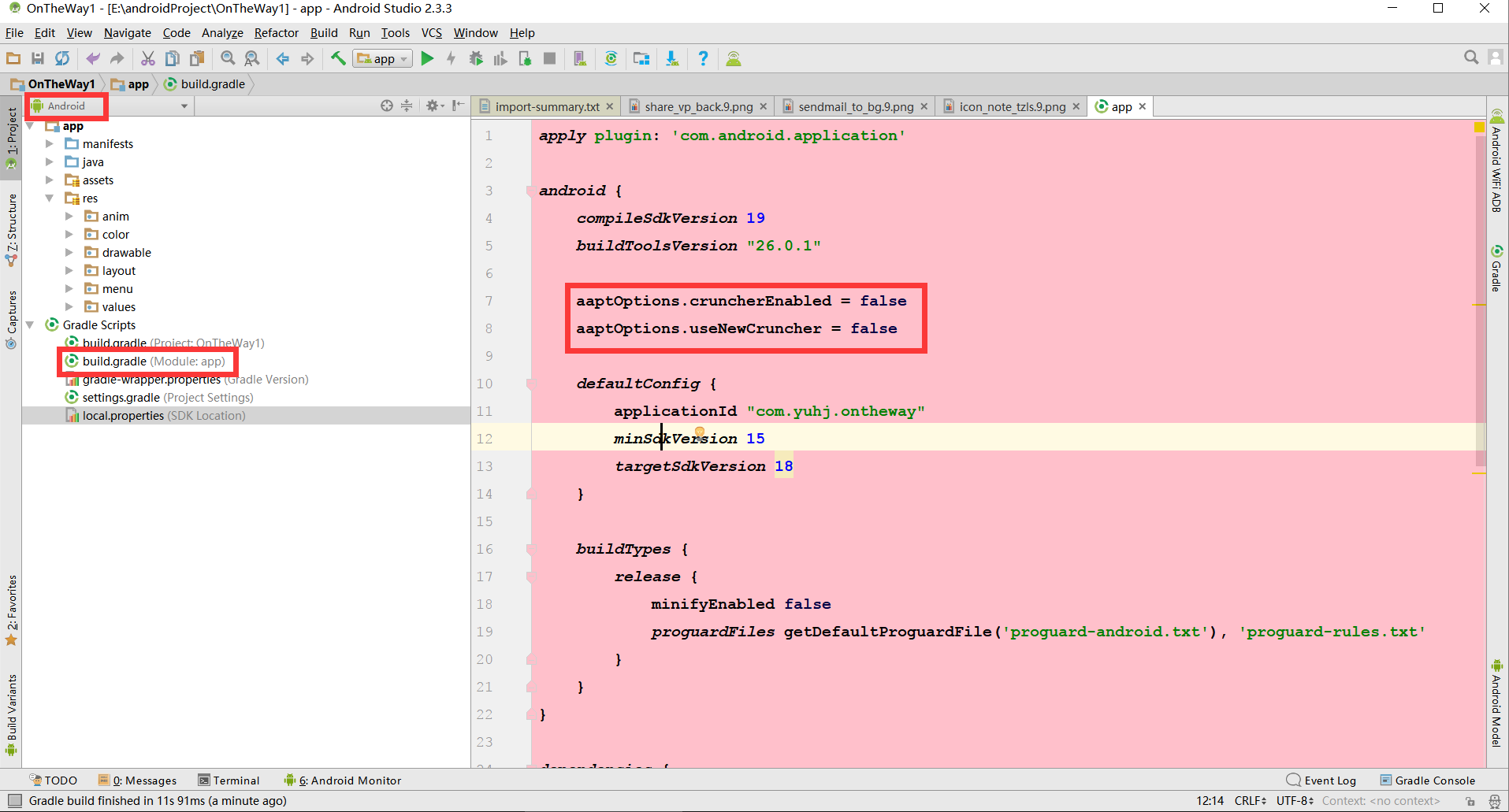The width and height of the screenshot is (1509, 812).
Task: Open the Android project view dropdown
Action: [x=110, y=106]
